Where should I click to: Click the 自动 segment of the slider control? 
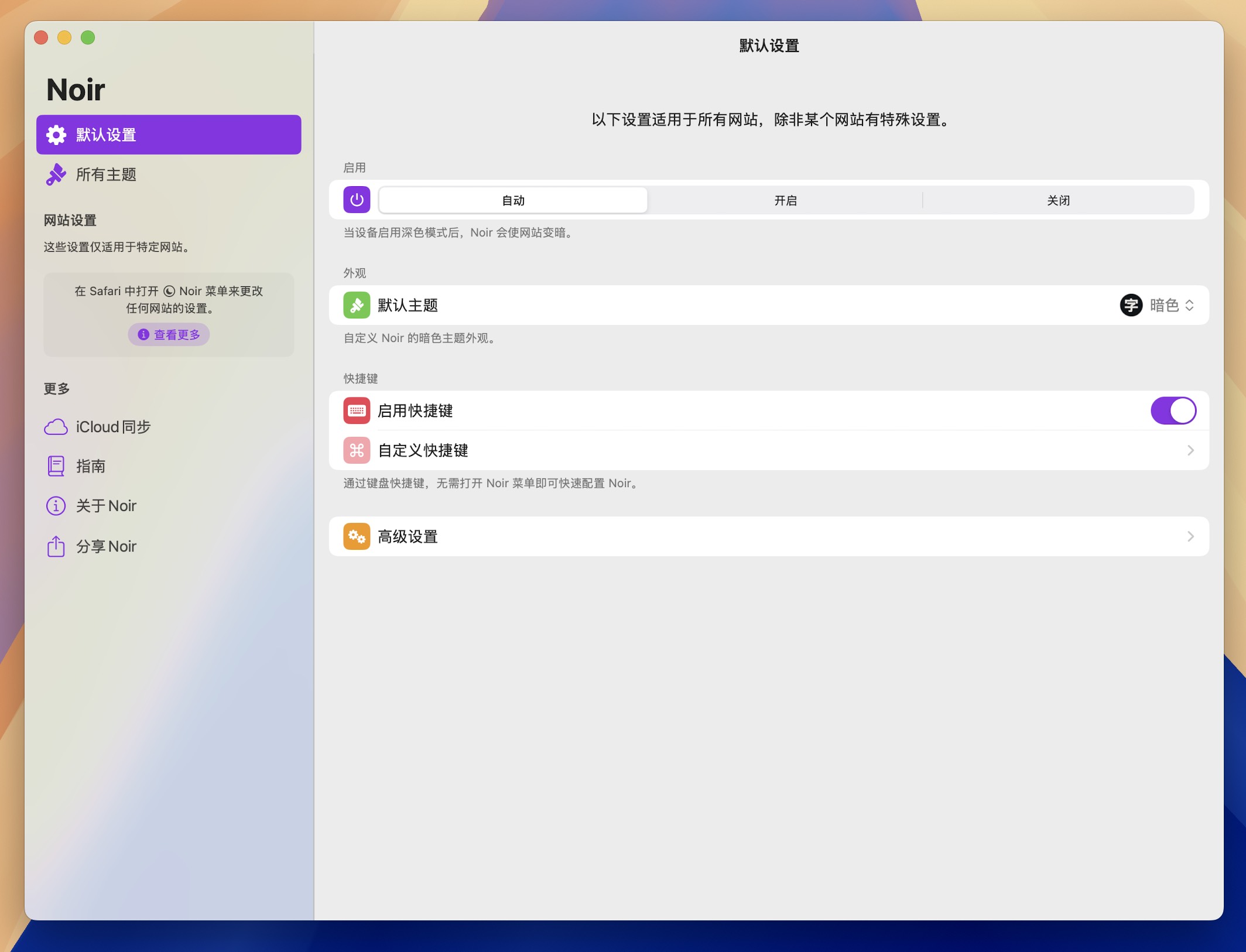[513, 200]
